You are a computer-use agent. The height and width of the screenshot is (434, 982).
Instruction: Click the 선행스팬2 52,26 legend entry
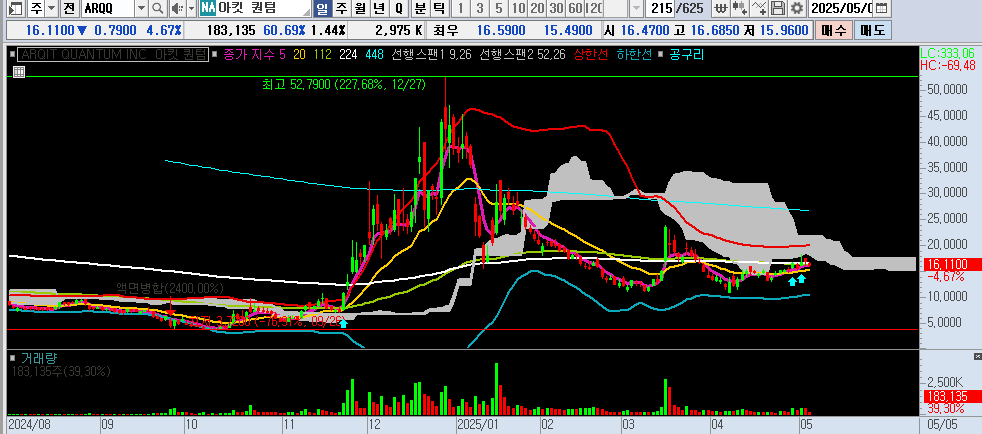[522, 54]
